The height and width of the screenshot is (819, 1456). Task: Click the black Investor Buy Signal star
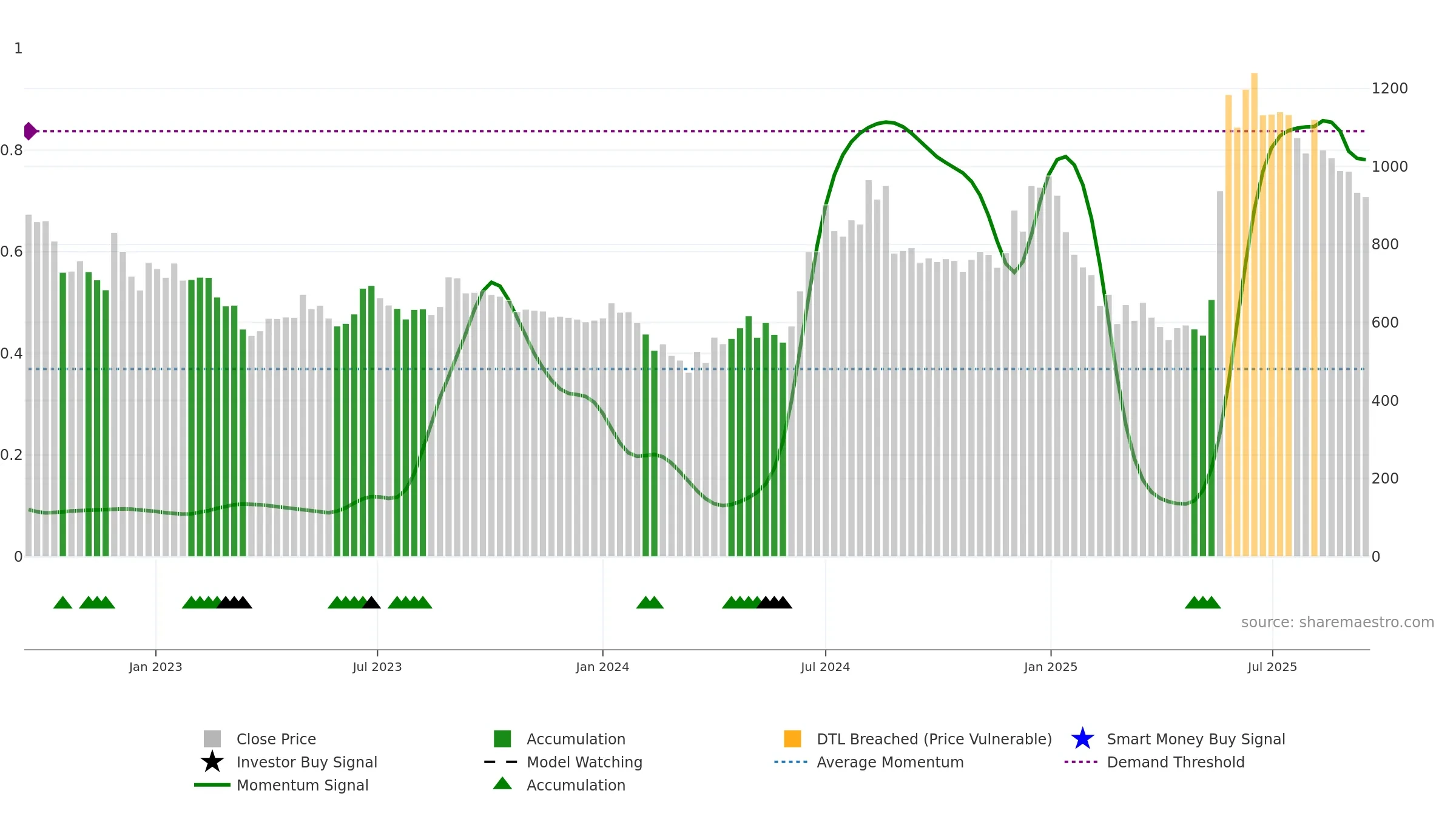tap(212, 762)
